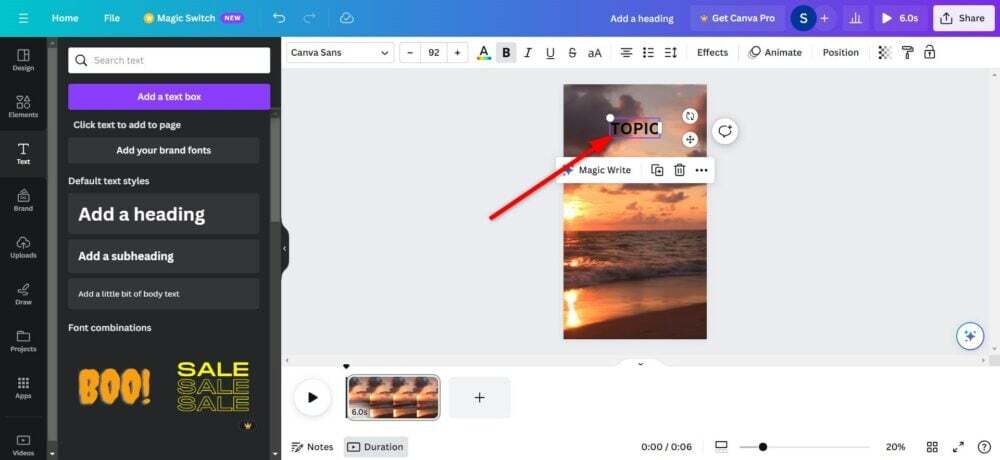Screen dimensions: 1000x460
Task: Open the Effects panel
Action: point(712,52)
